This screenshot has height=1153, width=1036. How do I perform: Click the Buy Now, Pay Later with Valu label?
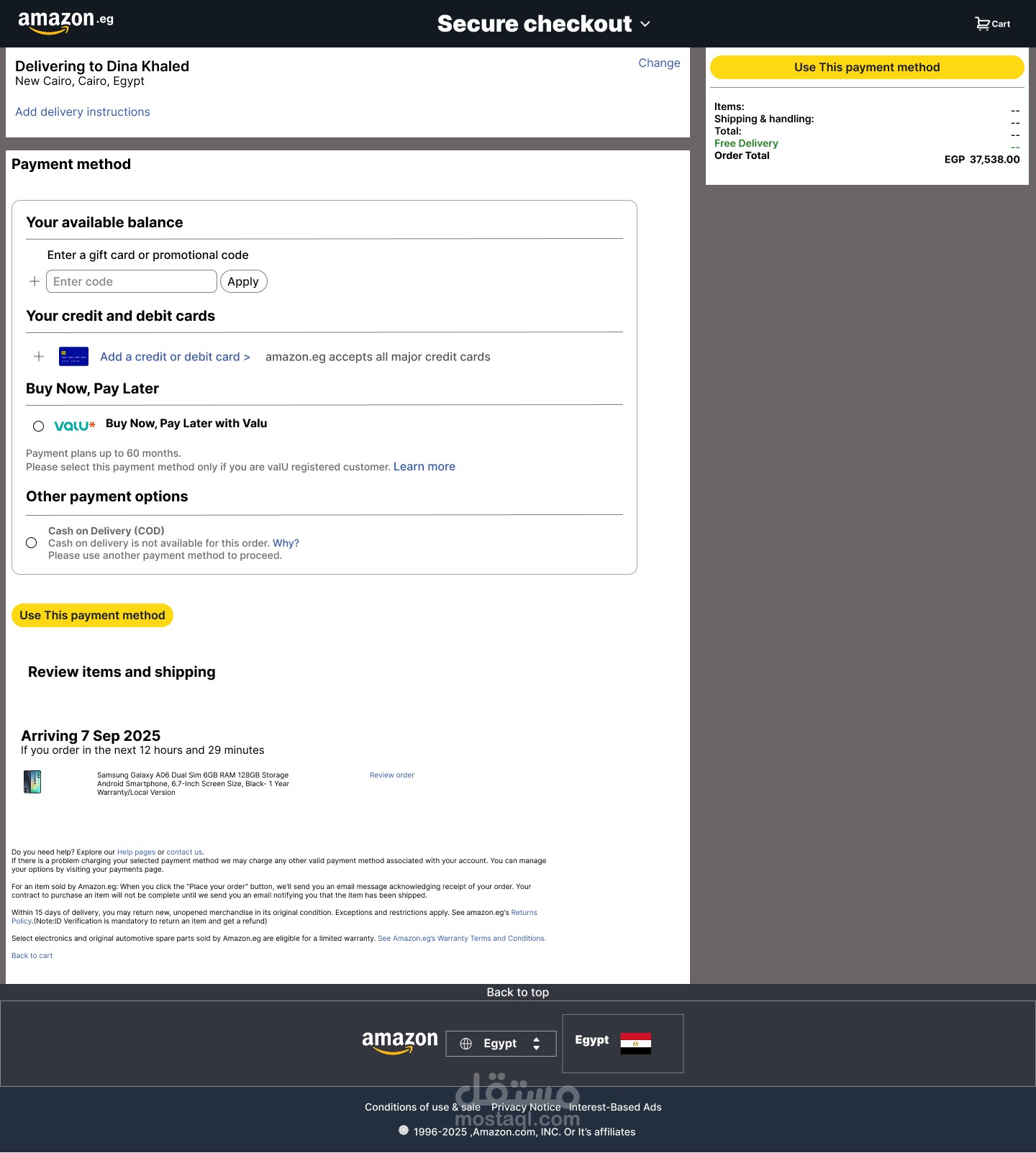186,424
